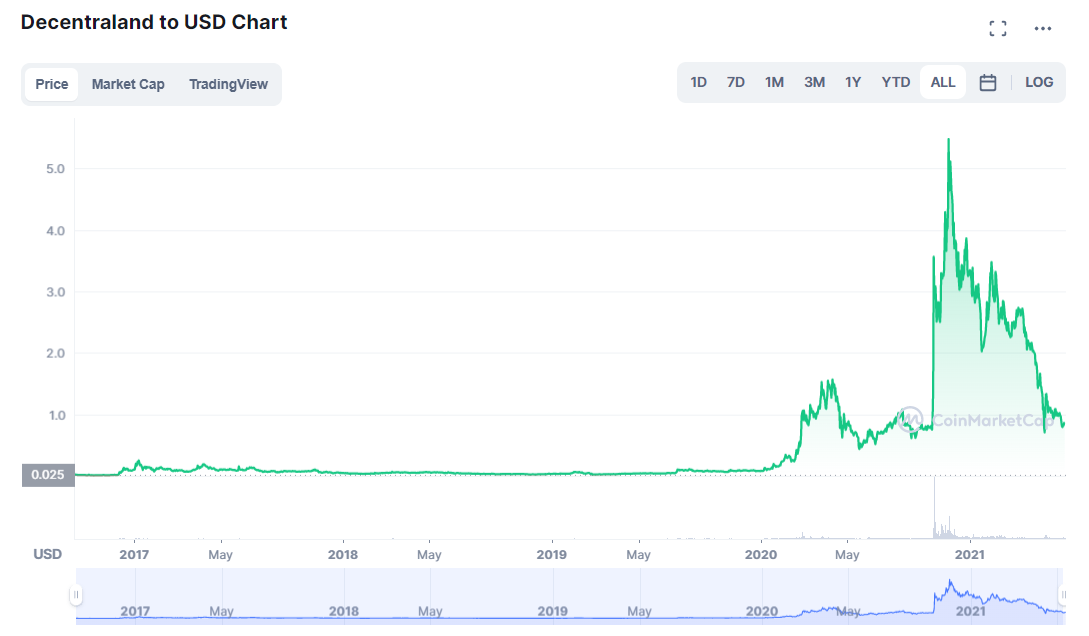The image size is (1089, 636).
Task: Toggle LOG scale on the chart
Action: coord(1039,83)
